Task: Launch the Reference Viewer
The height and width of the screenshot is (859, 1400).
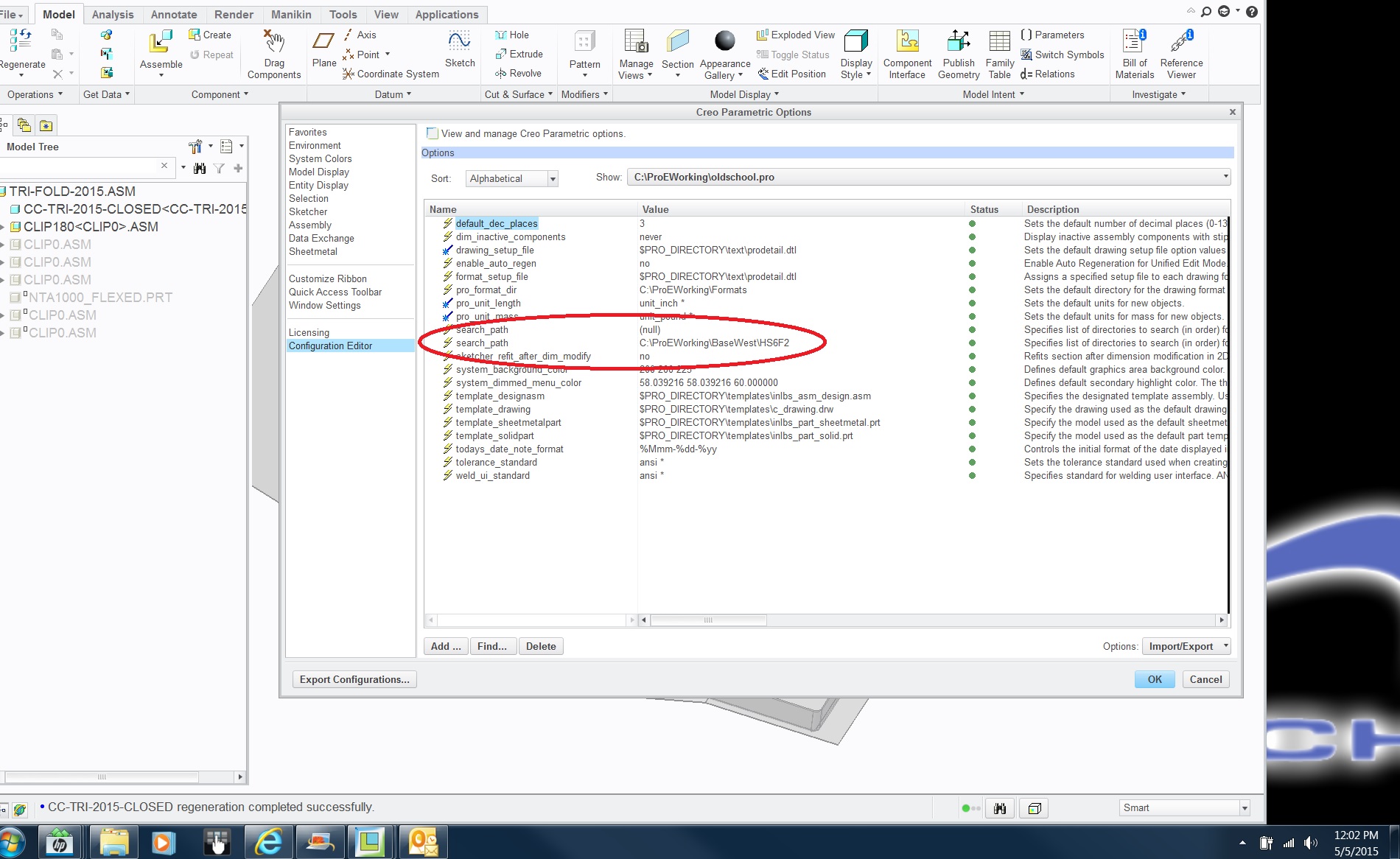Action: 1181,54
